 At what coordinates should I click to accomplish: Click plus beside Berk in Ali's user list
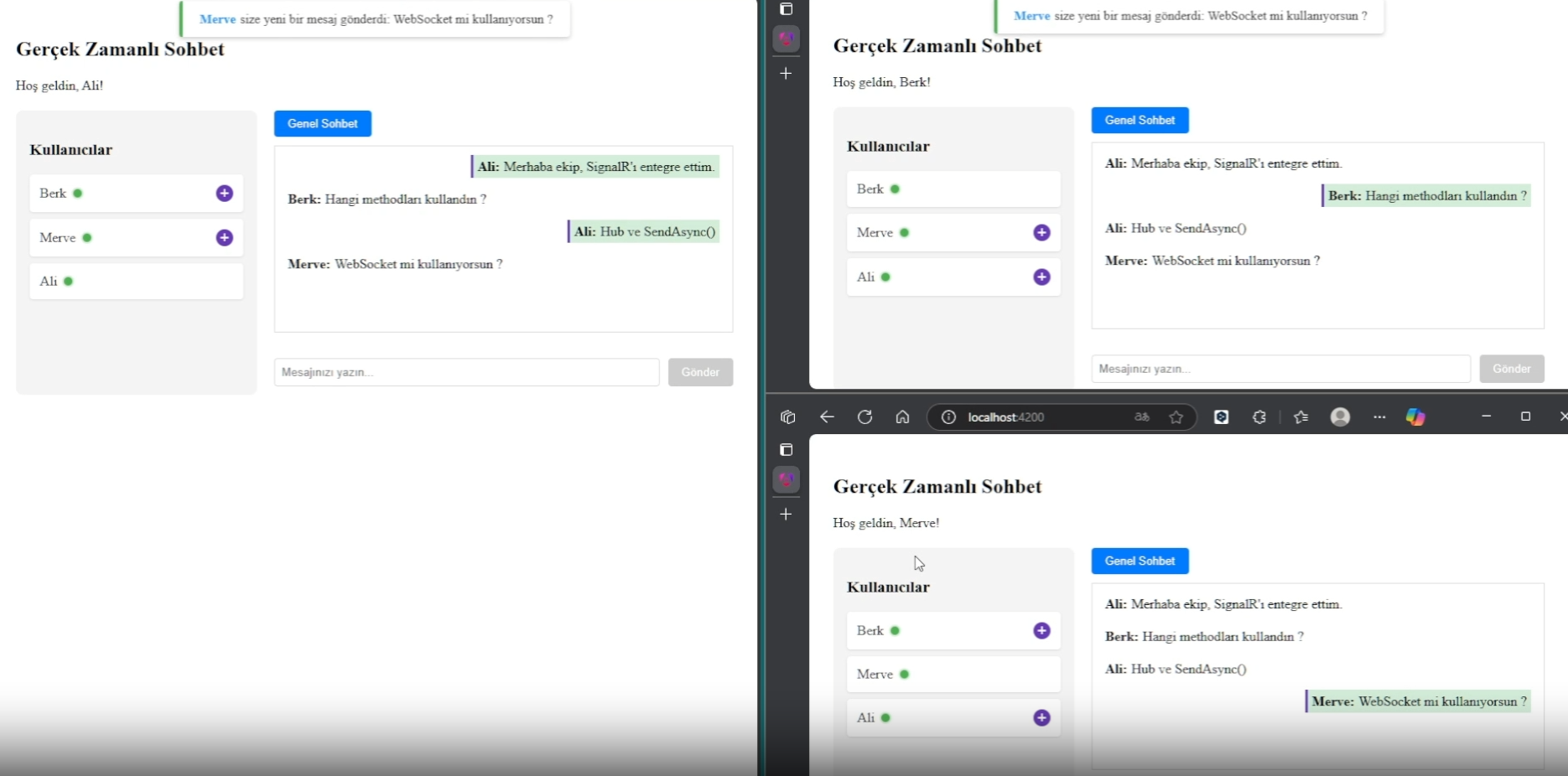(x=224, y=194)
